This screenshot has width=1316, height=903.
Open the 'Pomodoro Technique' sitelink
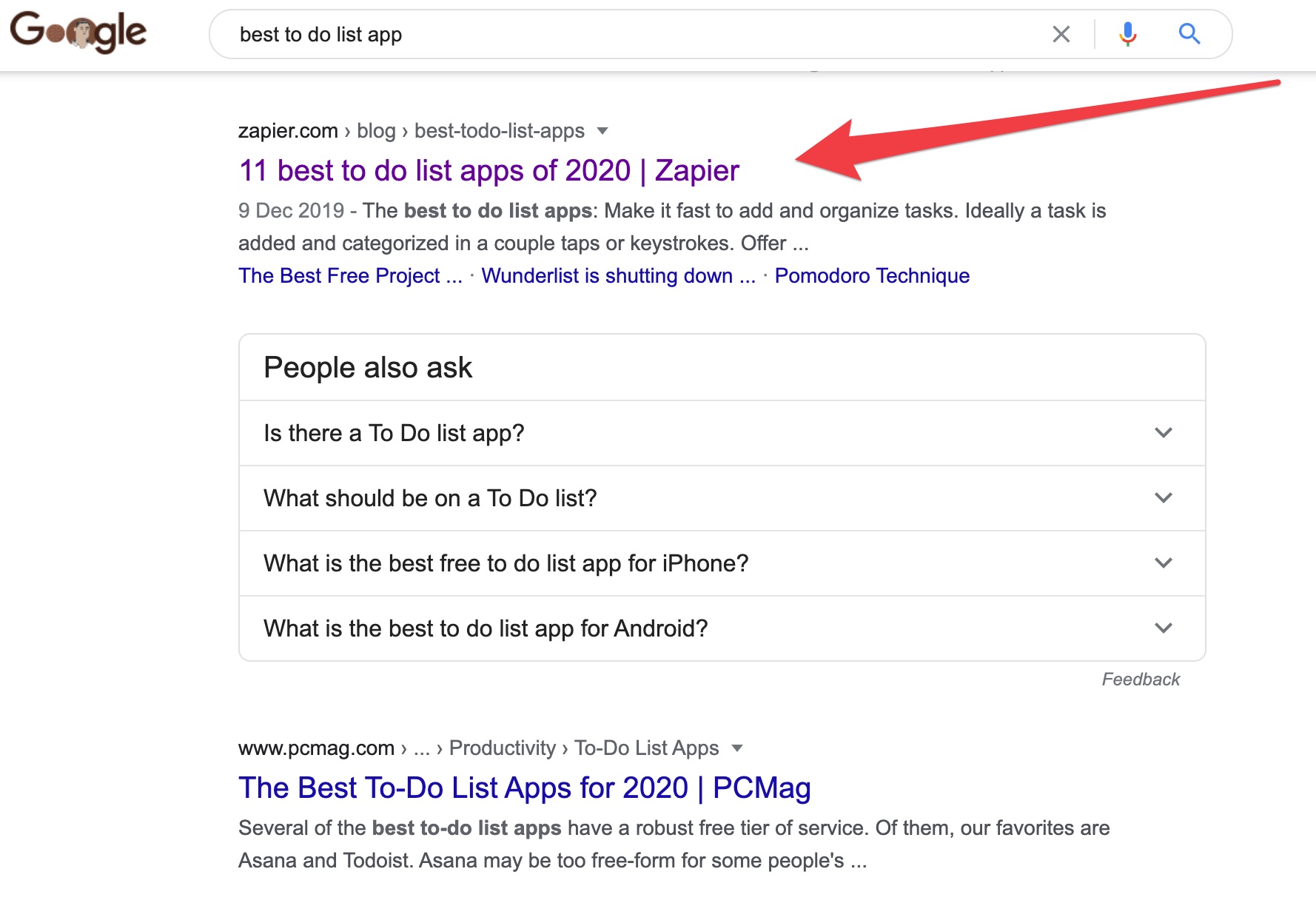872,276
